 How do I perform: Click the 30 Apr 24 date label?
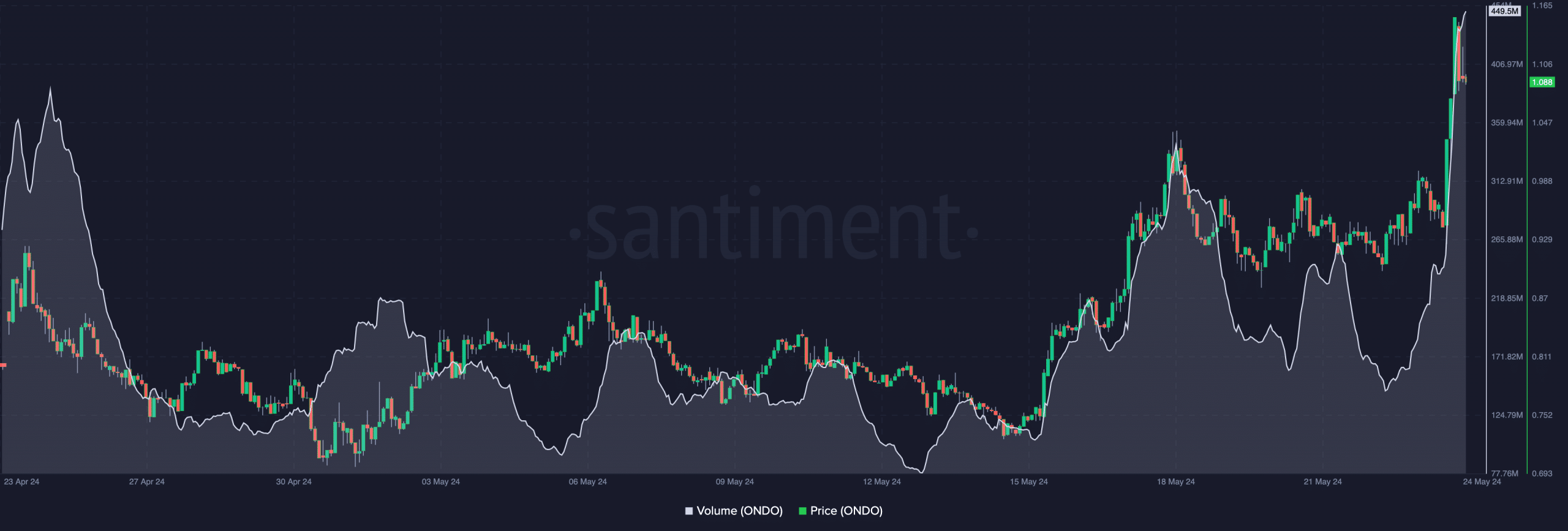pos(293,482)
